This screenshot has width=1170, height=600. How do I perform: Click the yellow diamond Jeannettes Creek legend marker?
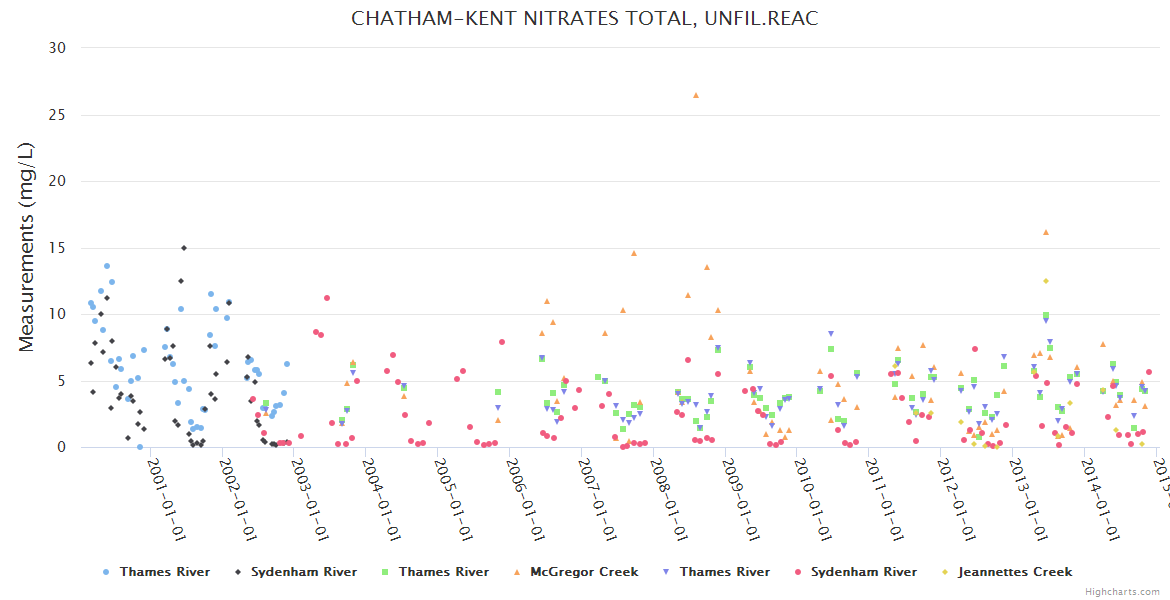pos(945,572)
